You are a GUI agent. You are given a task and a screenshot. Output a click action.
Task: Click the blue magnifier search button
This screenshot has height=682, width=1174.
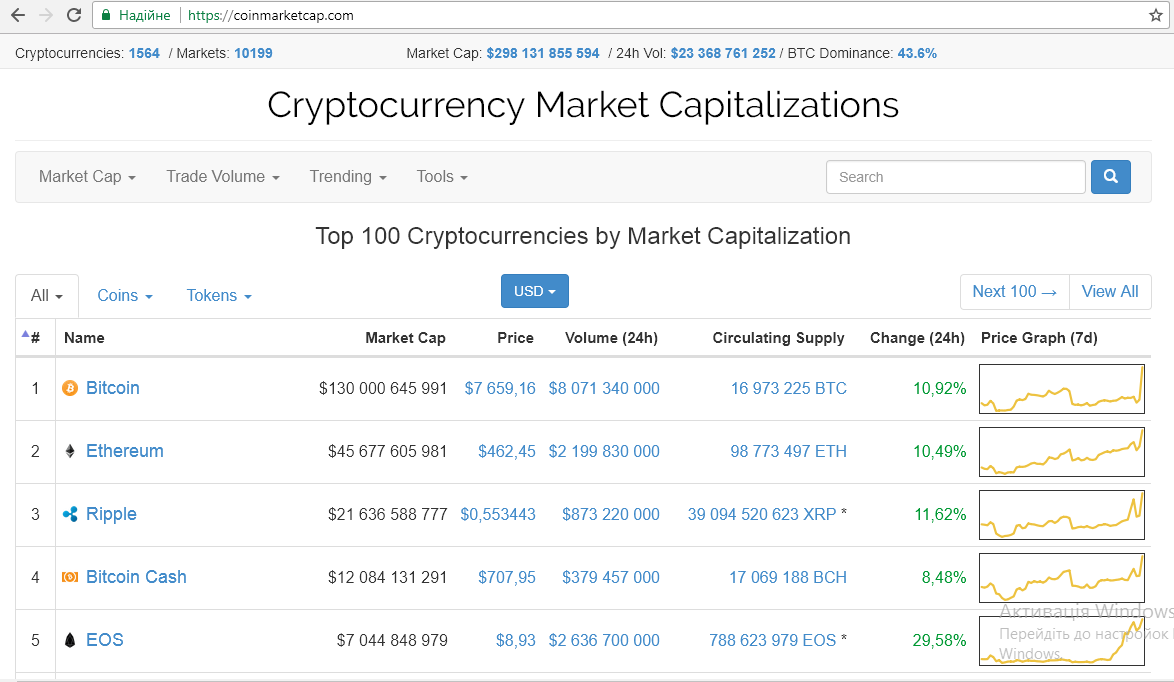(x=1110, y=177)
